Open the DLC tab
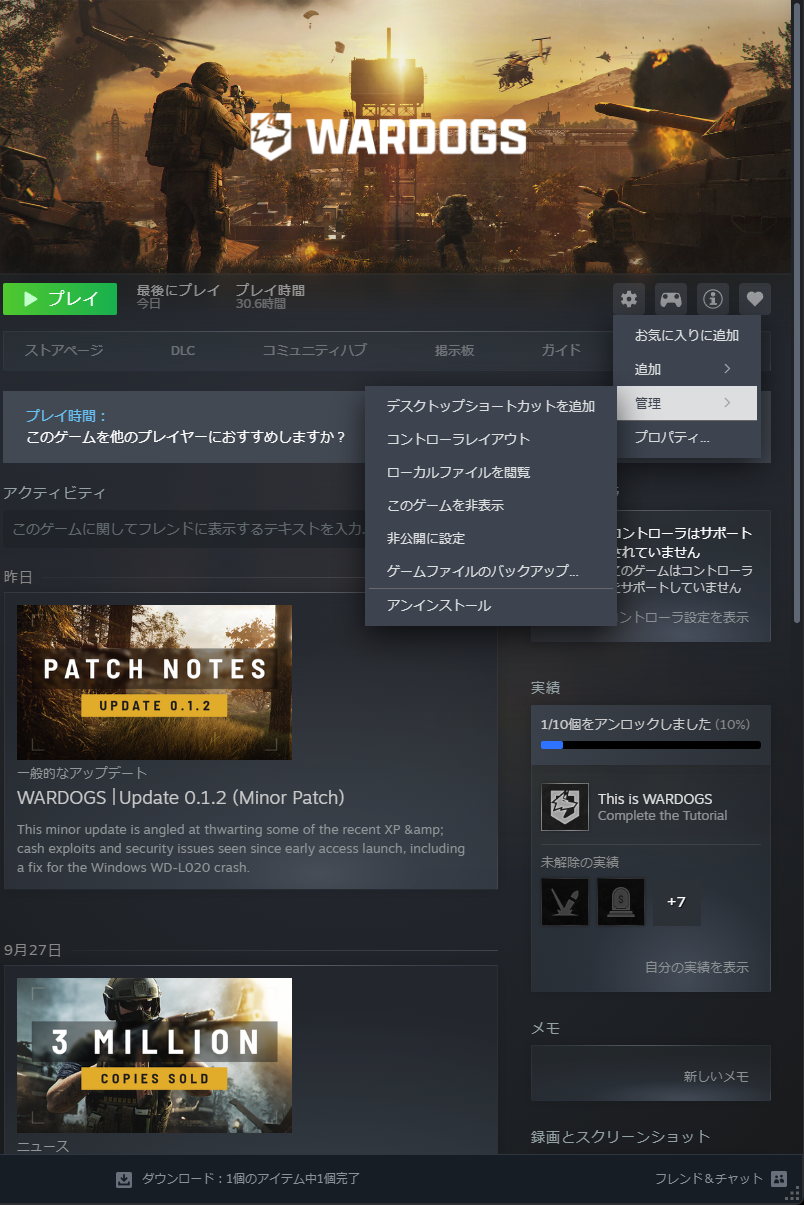Viewport: 804px width, 1205px height. coord(183,350)
